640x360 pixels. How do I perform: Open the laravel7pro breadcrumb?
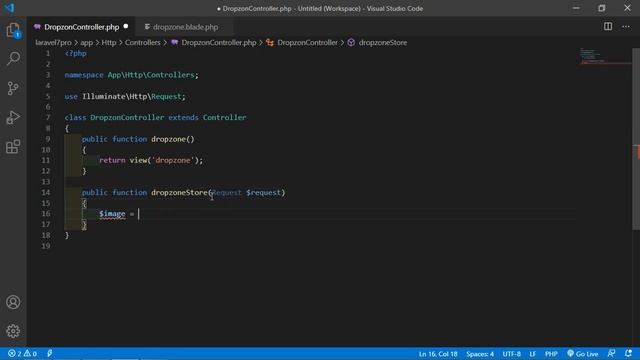[53, 42]
